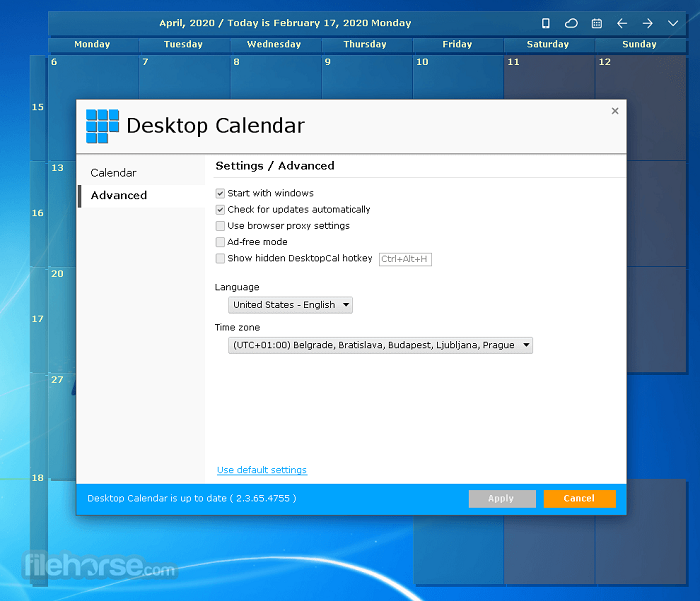Go to next month with right arrow
Image resolution: width=700 pixels, height=601 pixels.
[x=648, y=23]
